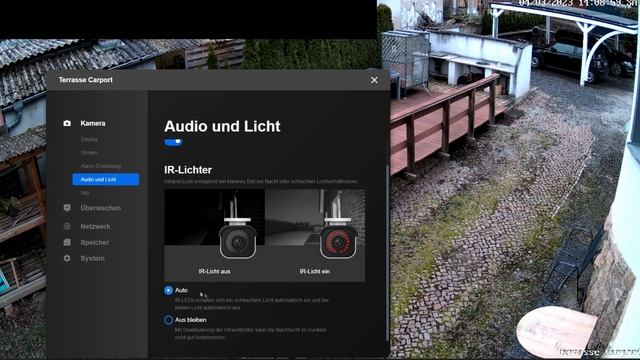Select the Stream submenu entry
Viewport: 640px width, 360px height.
(89, 153)
